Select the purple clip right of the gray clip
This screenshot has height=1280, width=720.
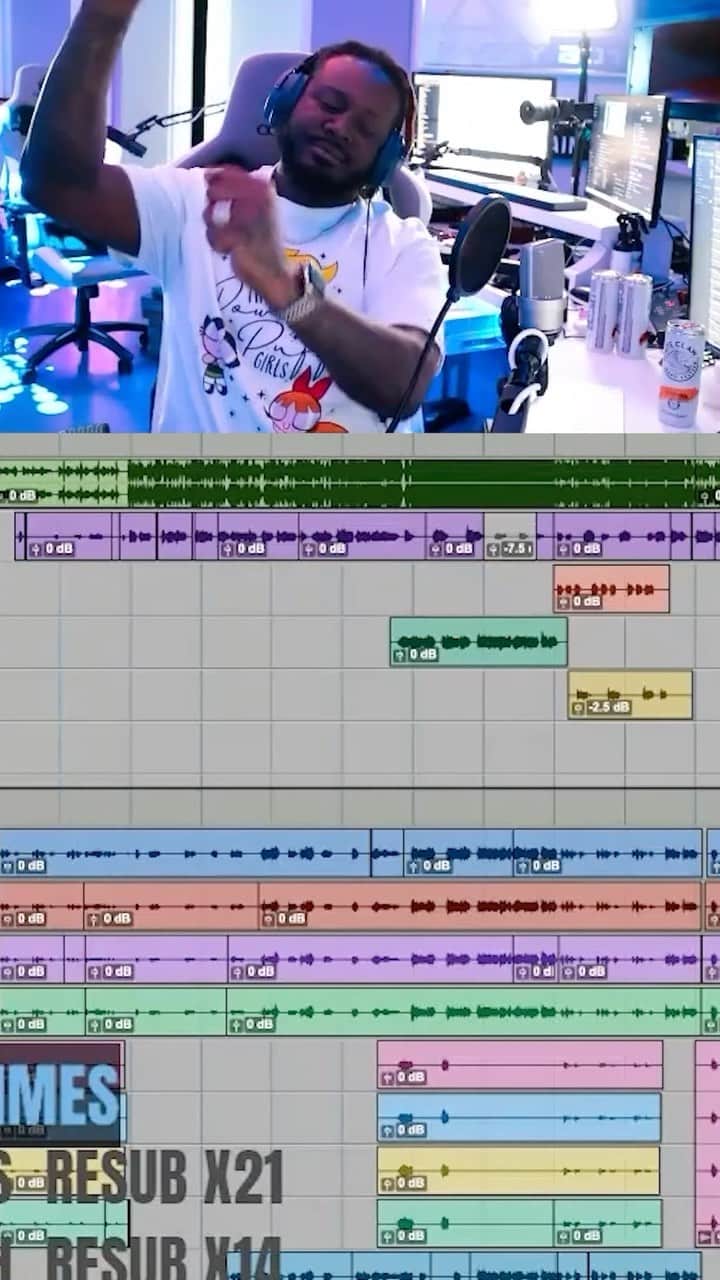tap(613, 536)
